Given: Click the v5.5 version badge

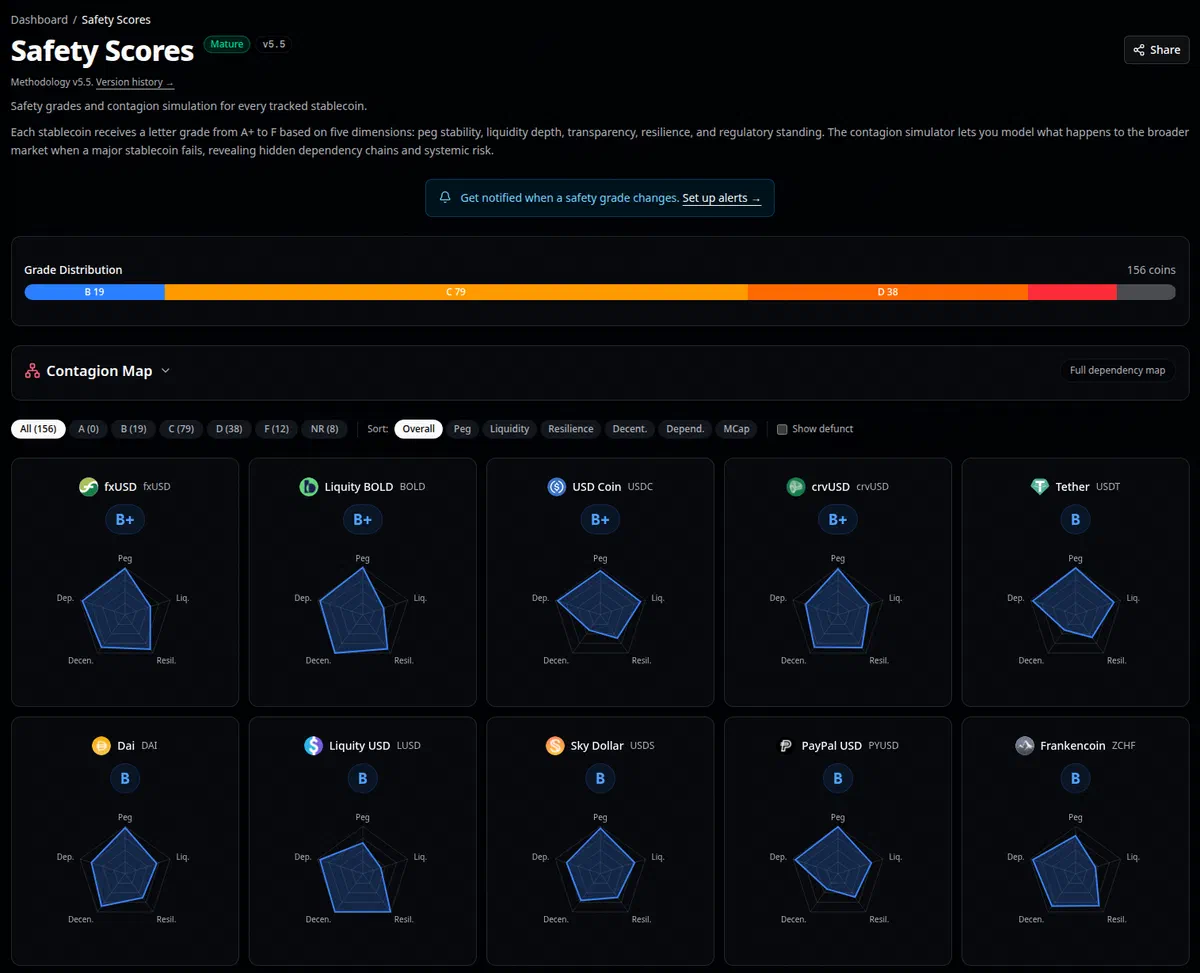Looking at the screenshot, I should click(274, 44).
